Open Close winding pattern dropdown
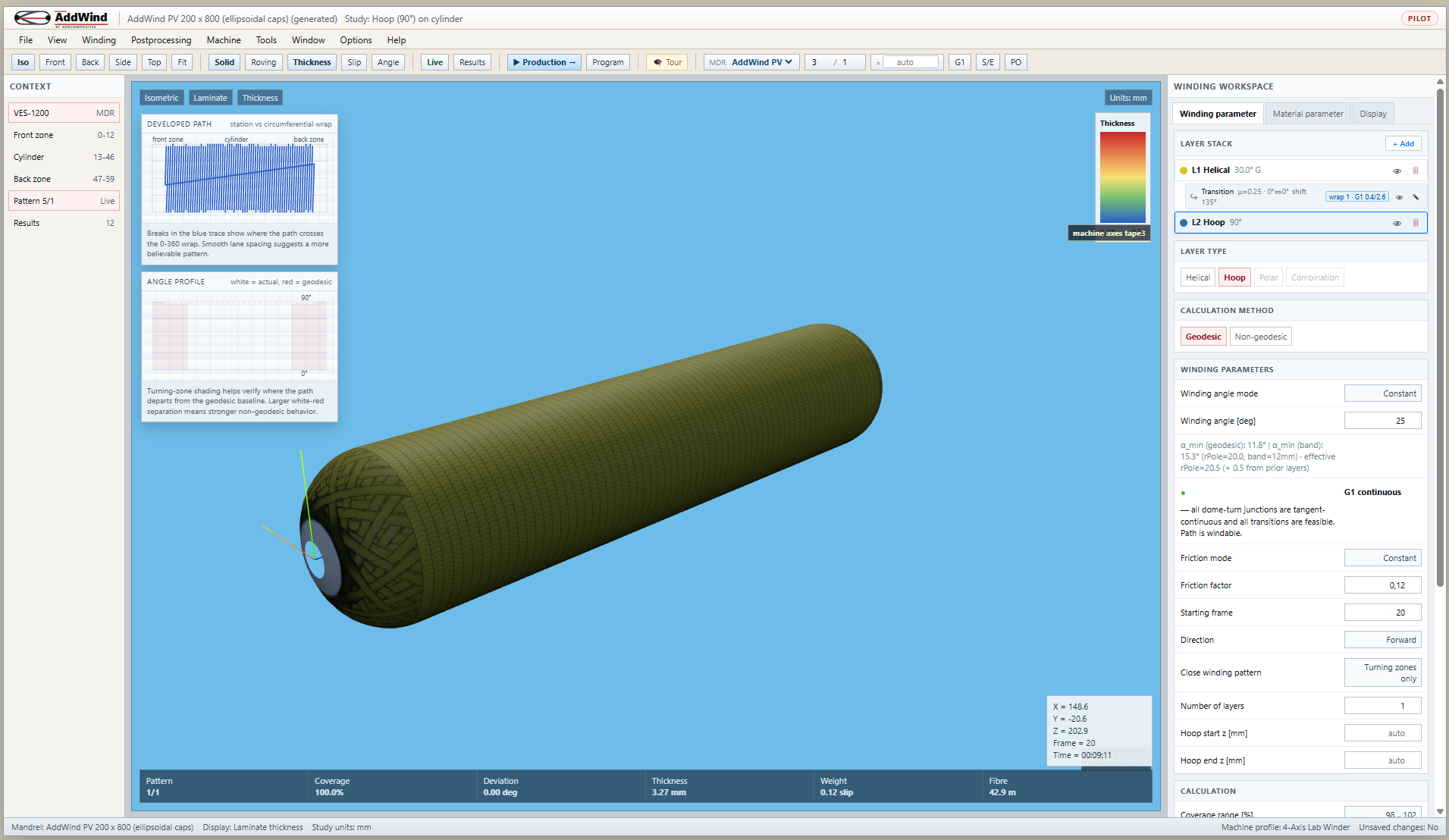Screen dimensions: 1449x840 pos(1382,672)
